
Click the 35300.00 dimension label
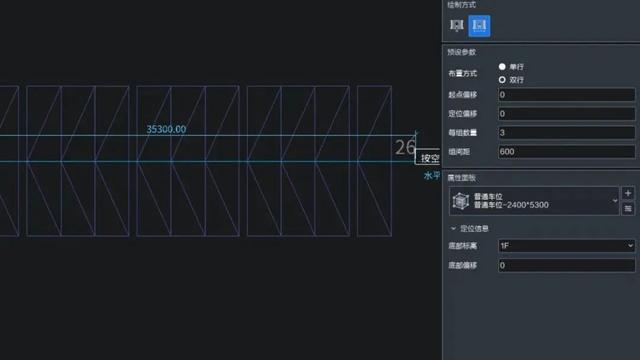166,129
